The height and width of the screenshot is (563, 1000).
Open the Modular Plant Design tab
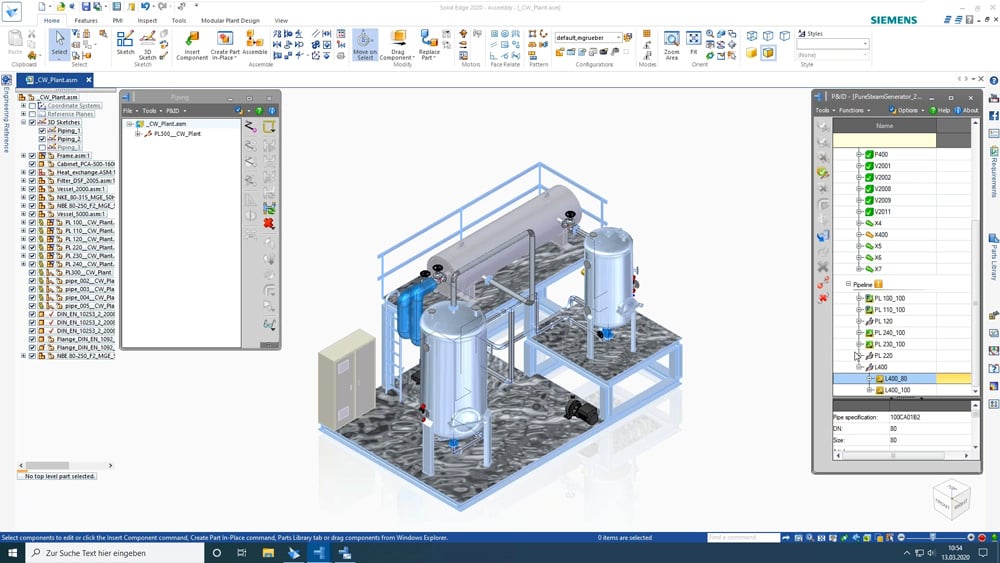coord(230,20)
